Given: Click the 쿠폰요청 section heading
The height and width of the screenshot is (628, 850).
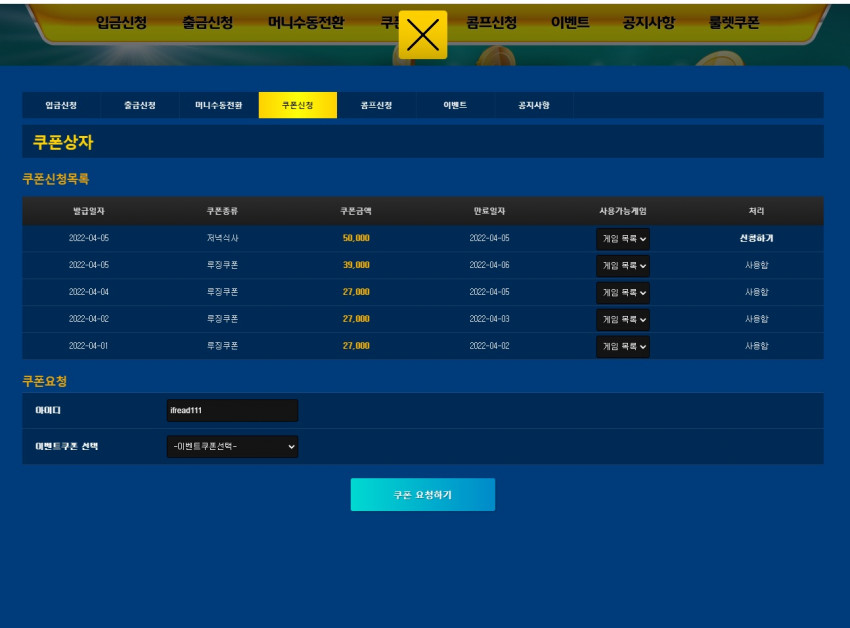Looking at the screenshot, I should coord(44,381).
